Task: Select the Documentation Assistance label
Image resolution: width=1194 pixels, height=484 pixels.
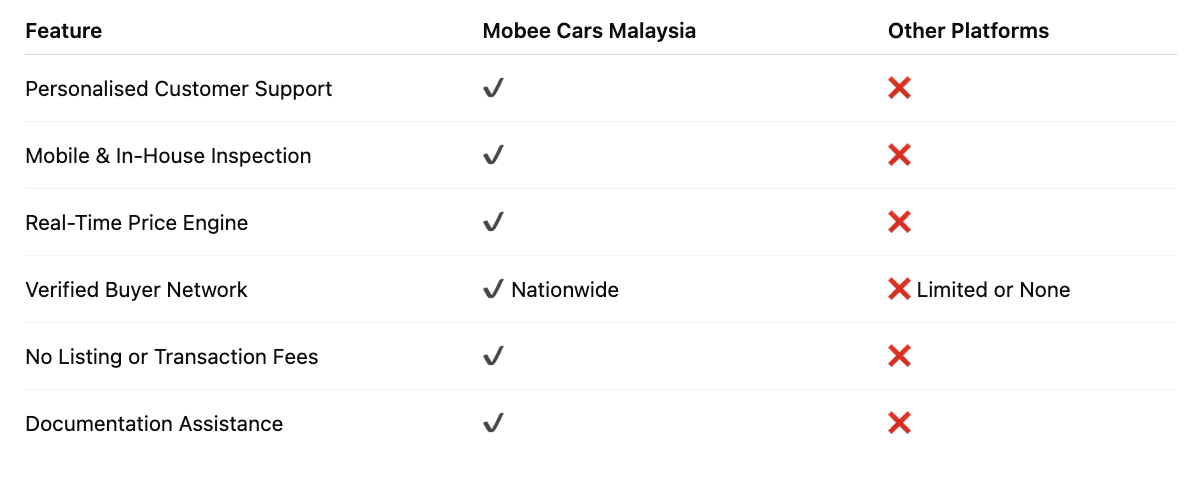Action: click(155, 424)
